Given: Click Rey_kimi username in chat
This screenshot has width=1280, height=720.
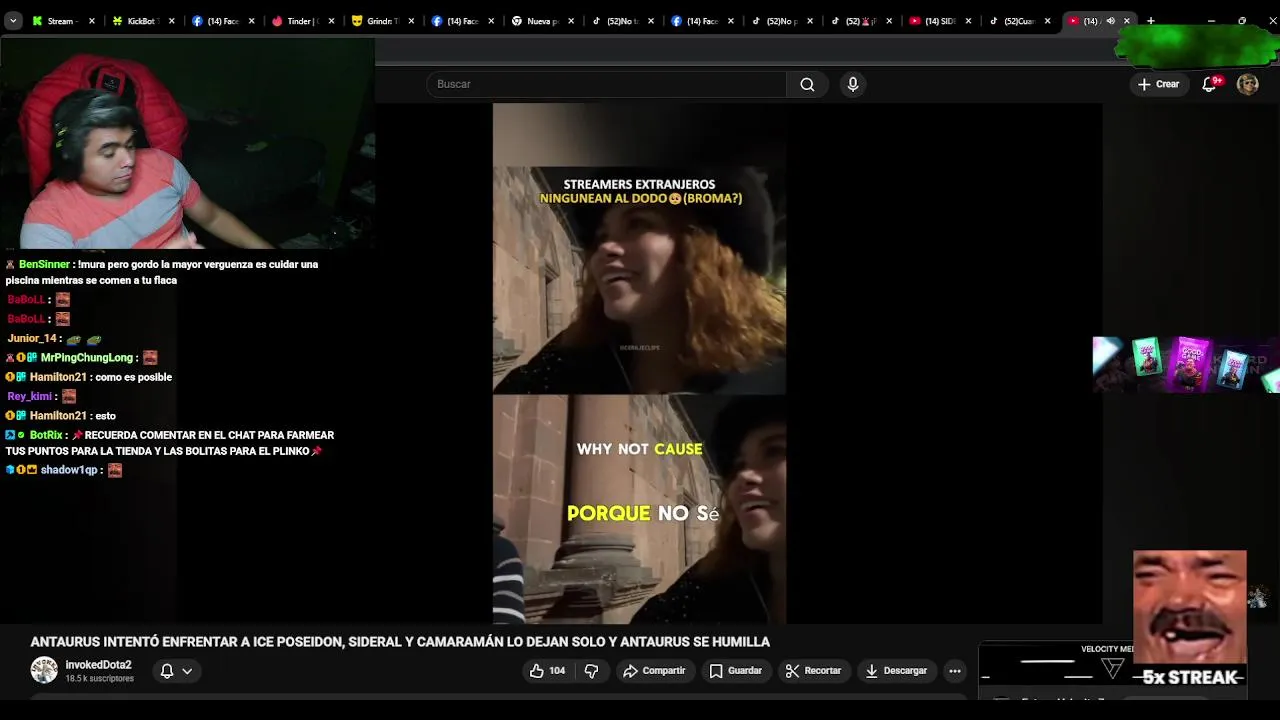Looking at the screenshot, I should click(29, 397).
